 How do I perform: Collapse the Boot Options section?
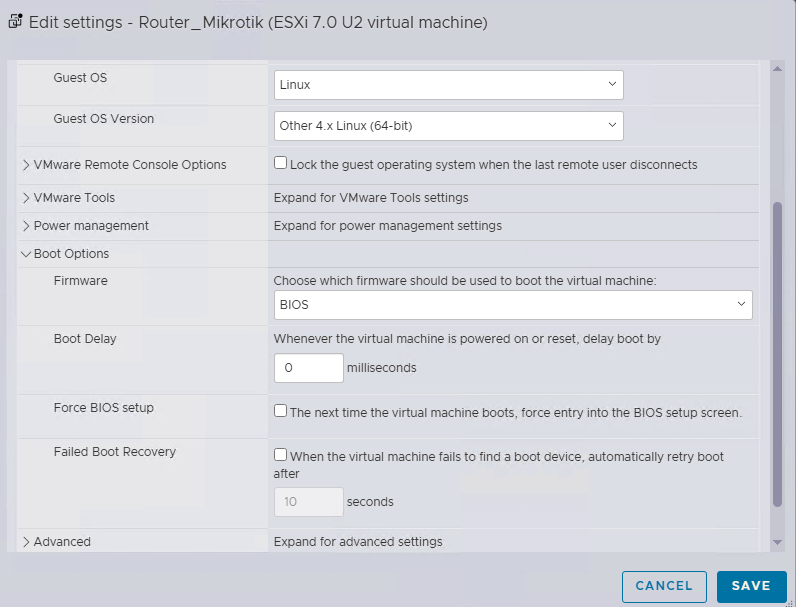tap(26, 254)
